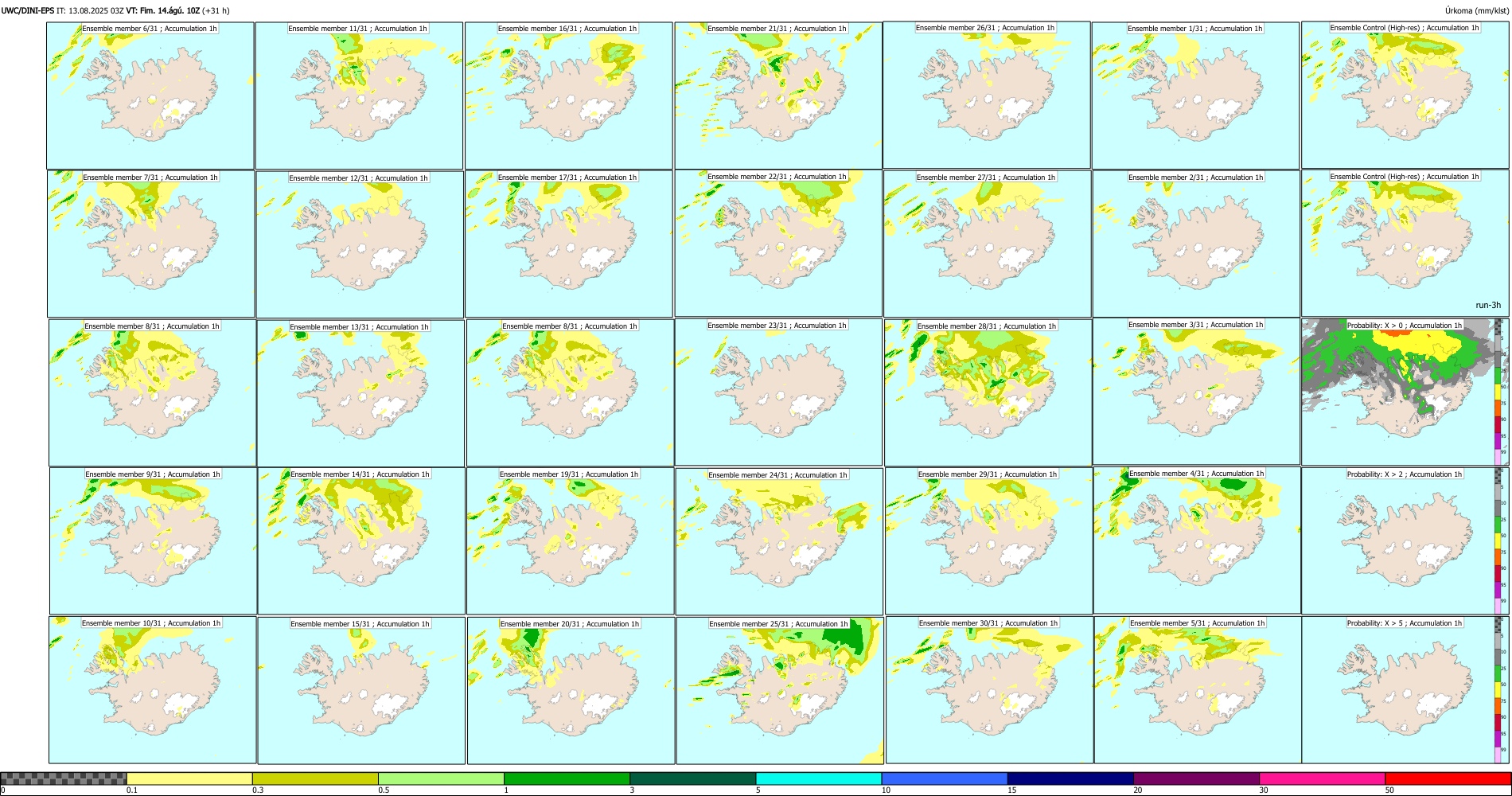Choose the Ensemble member 27/31 panel

tap(987, 244)
